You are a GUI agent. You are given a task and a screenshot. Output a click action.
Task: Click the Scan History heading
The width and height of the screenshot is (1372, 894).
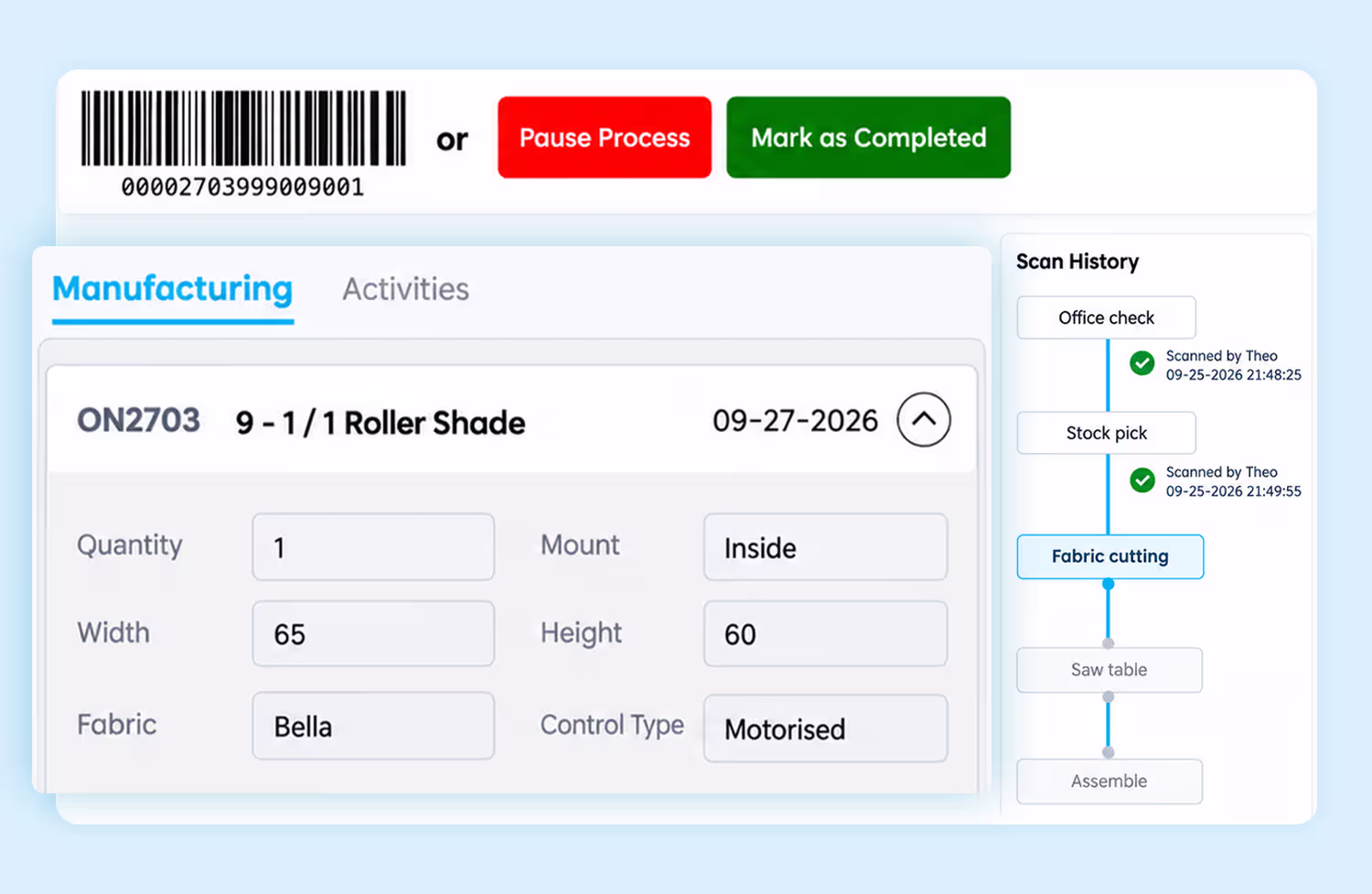point(1077,262)
